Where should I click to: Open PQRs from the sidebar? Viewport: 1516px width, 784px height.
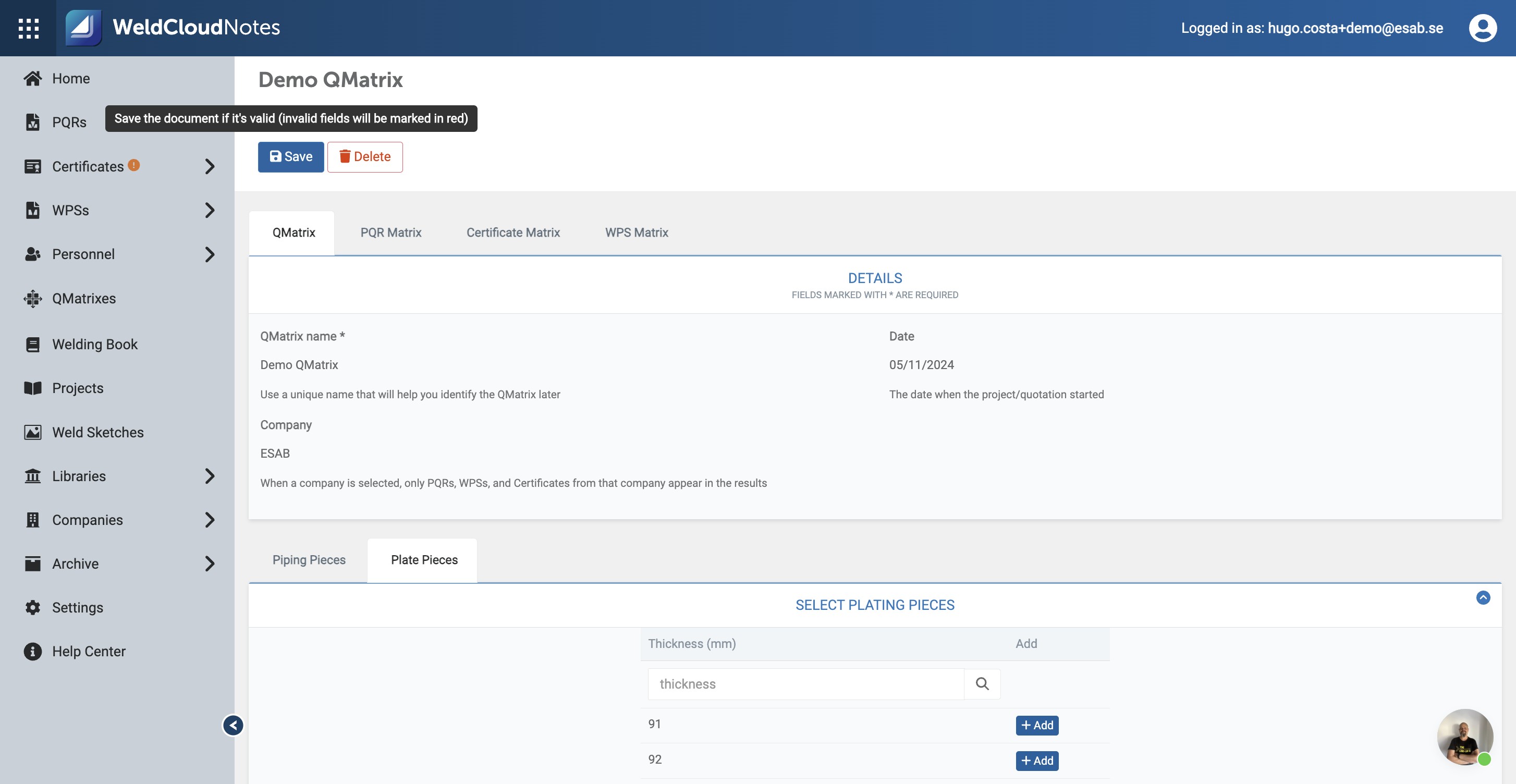tap(69, 122)
